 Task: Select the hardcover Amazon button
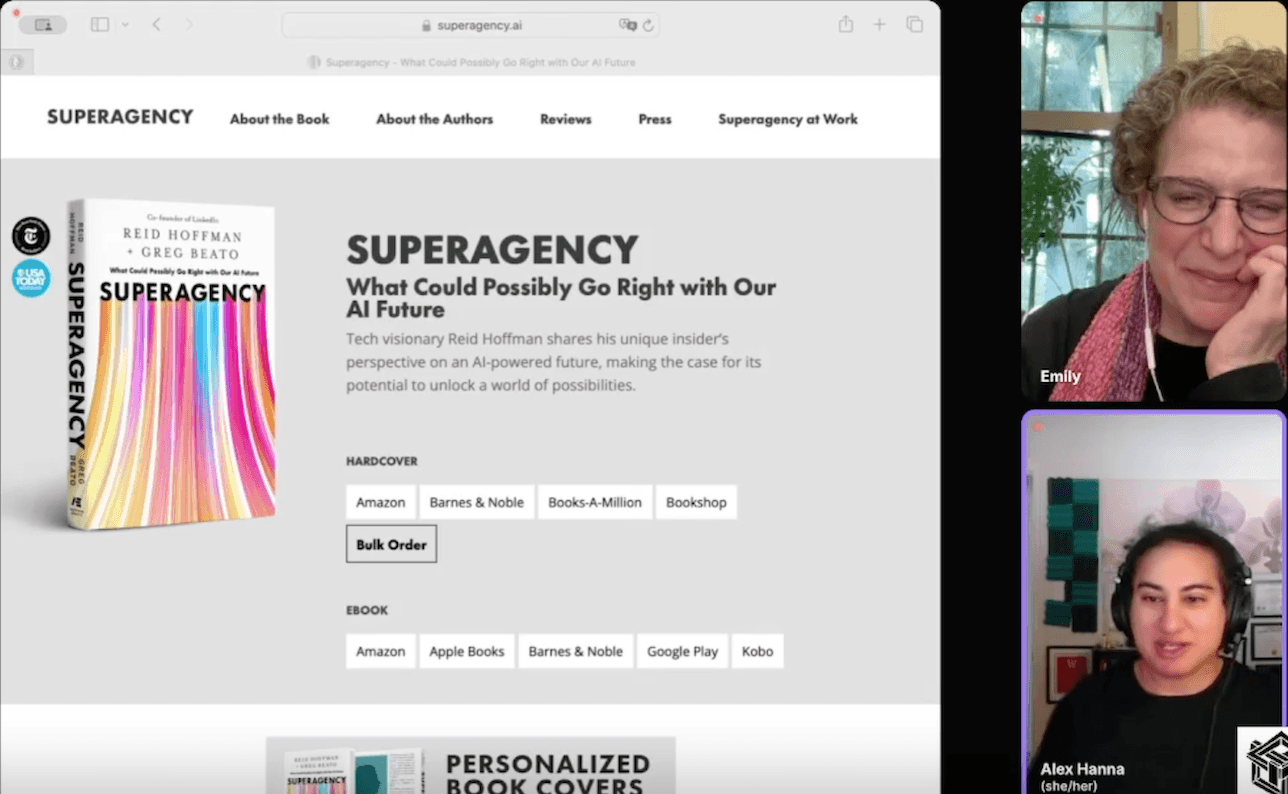[x=381, y=502]
